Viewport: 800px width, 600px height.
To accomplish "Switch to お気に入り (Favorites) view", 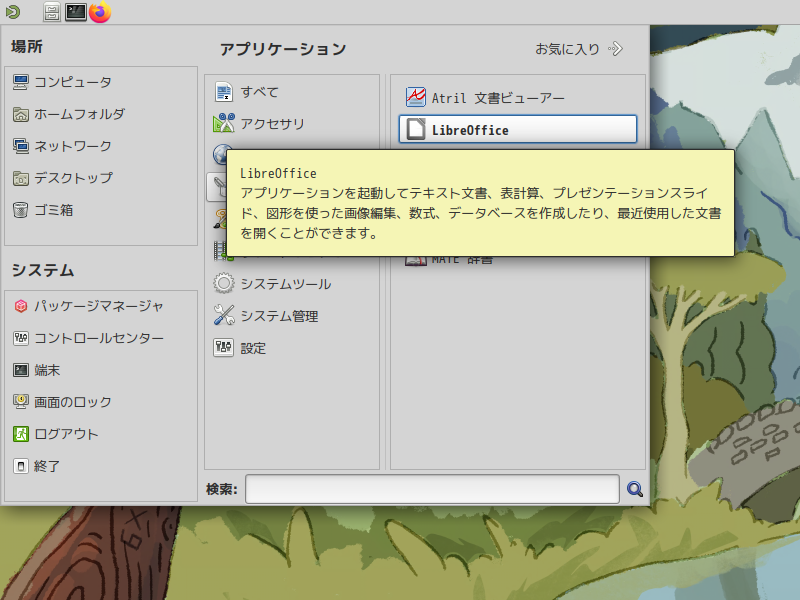I will [x=579, y=49].
